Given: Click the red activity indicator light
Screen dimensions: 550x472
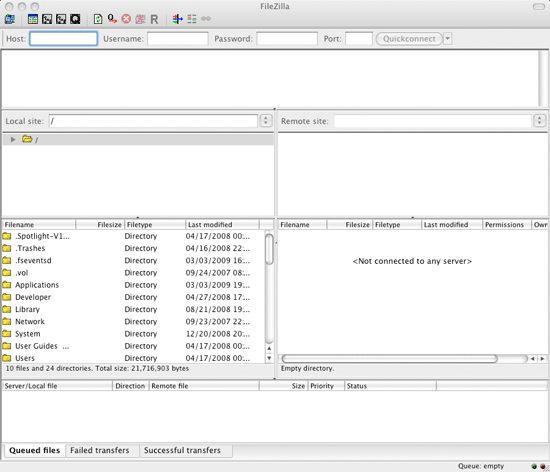Looking at the screenshot, I should coord(543,466).
